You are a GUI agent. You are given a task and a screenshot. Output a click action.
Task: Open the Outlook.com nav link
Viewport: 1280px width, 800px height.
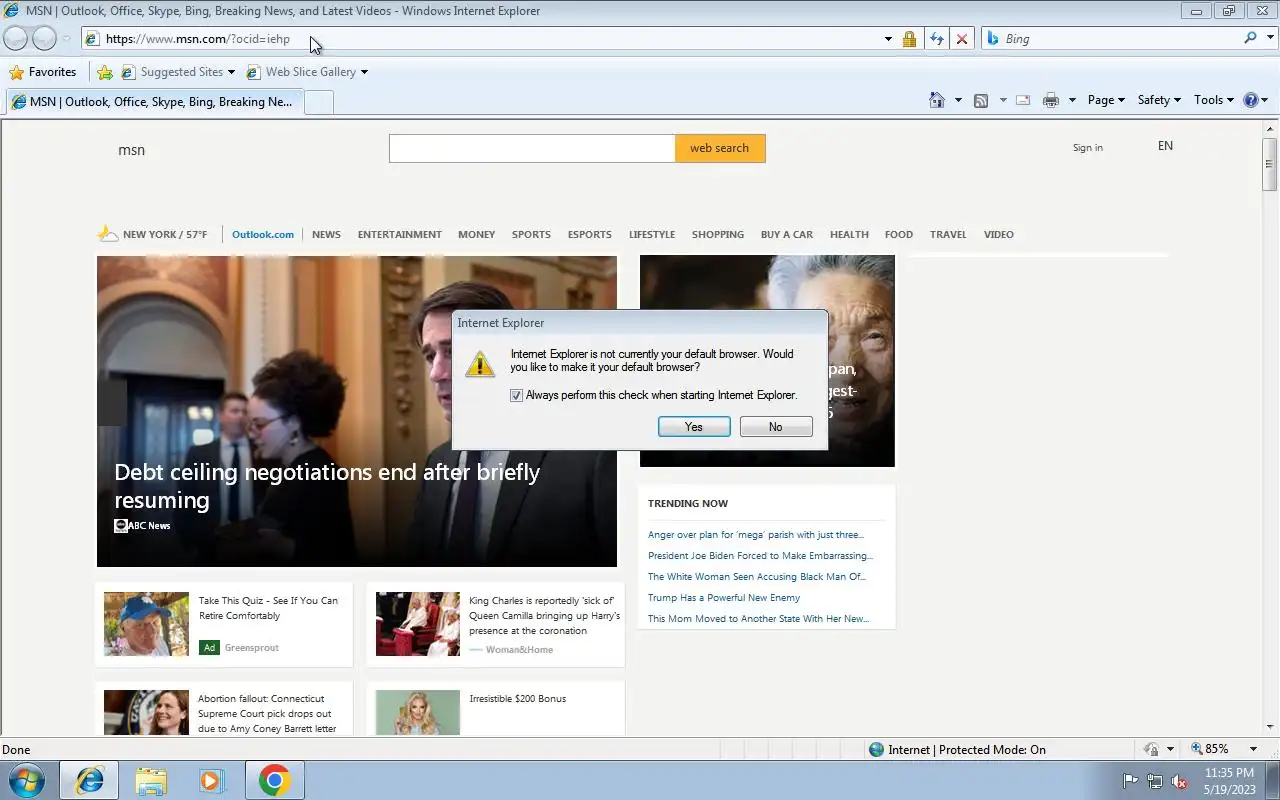click(x=263, y=235)
